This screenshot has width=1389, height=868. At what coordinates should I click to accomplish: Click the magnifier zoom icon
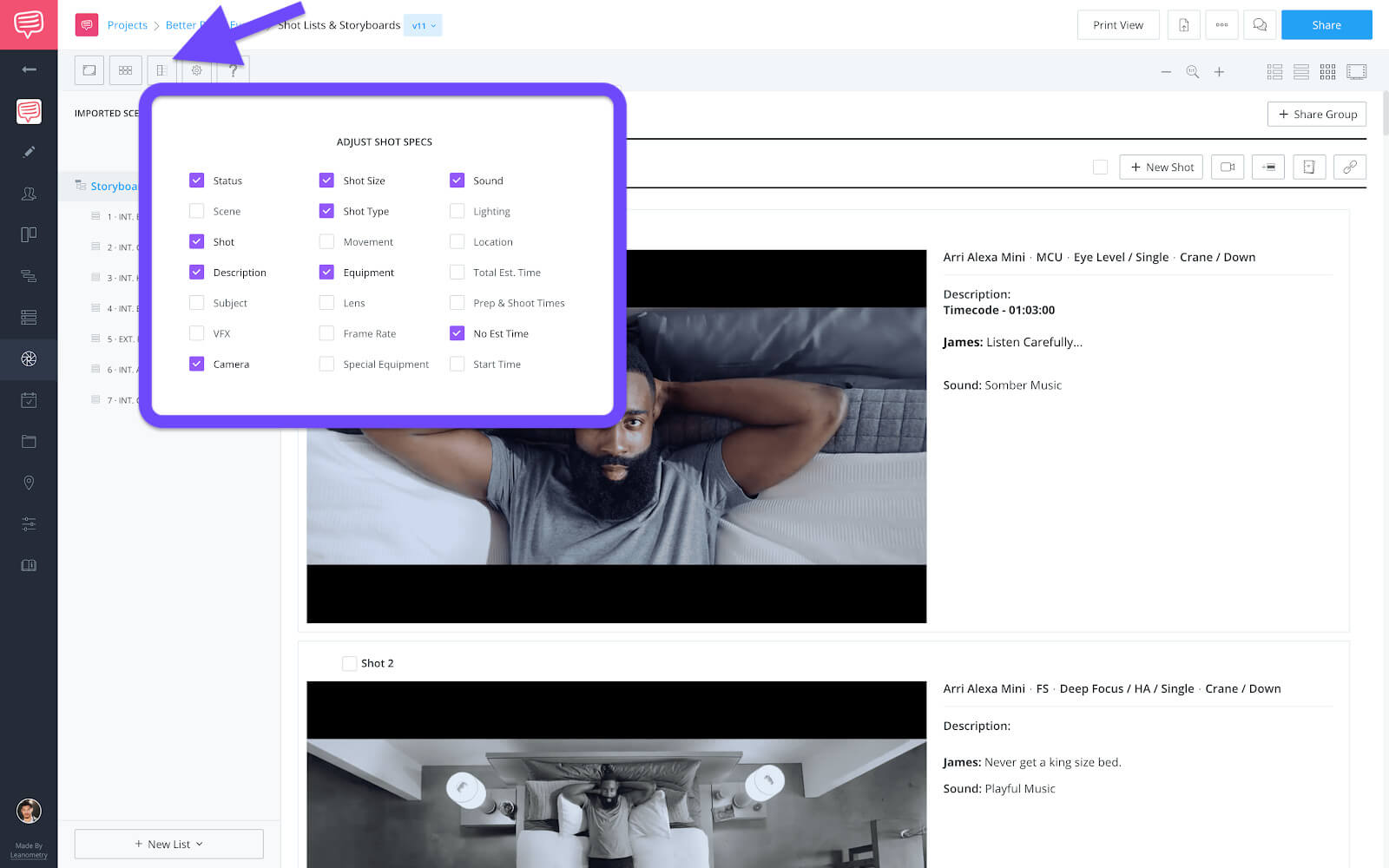[x=1193, y=72]
